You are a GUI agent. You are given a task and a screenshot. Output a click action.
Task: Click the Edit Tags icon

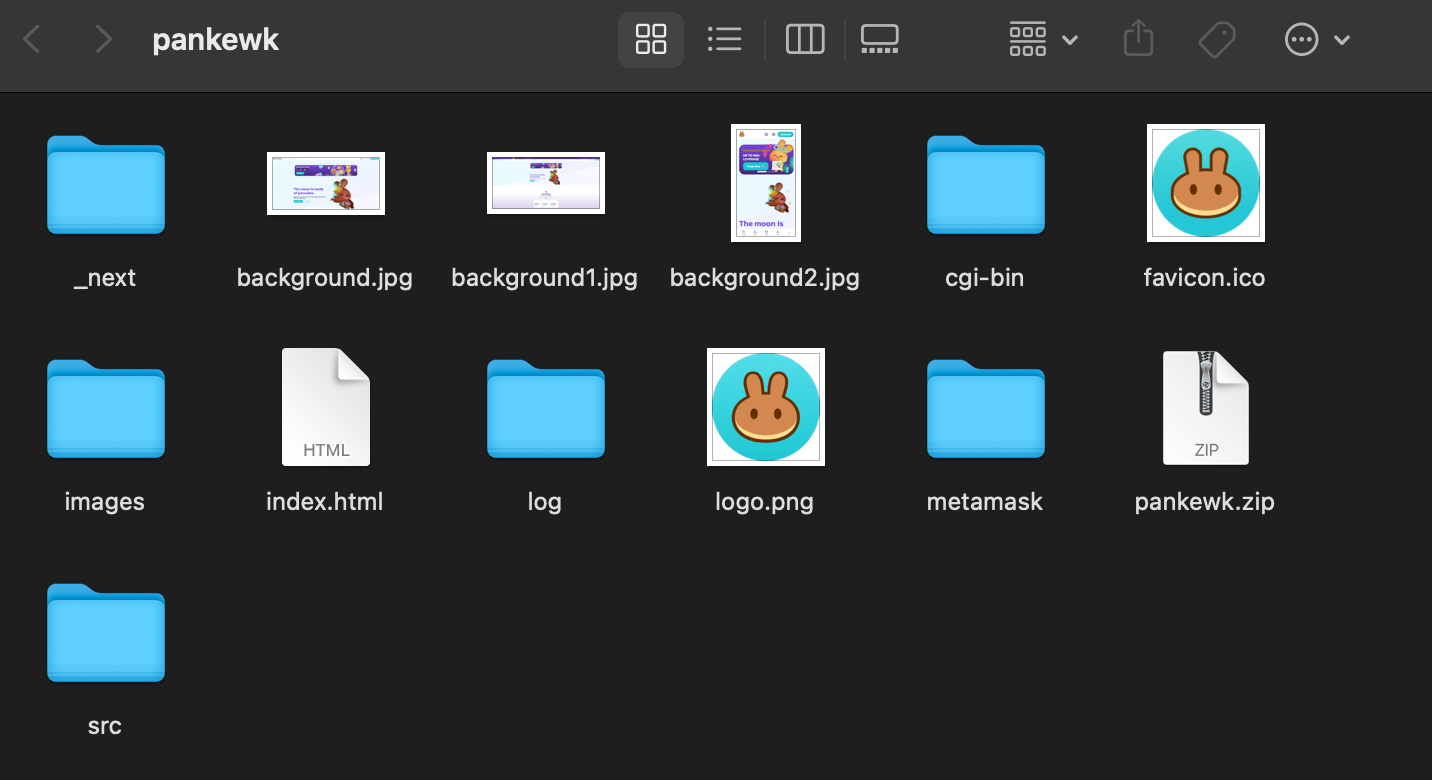(x=1217, y=40)
